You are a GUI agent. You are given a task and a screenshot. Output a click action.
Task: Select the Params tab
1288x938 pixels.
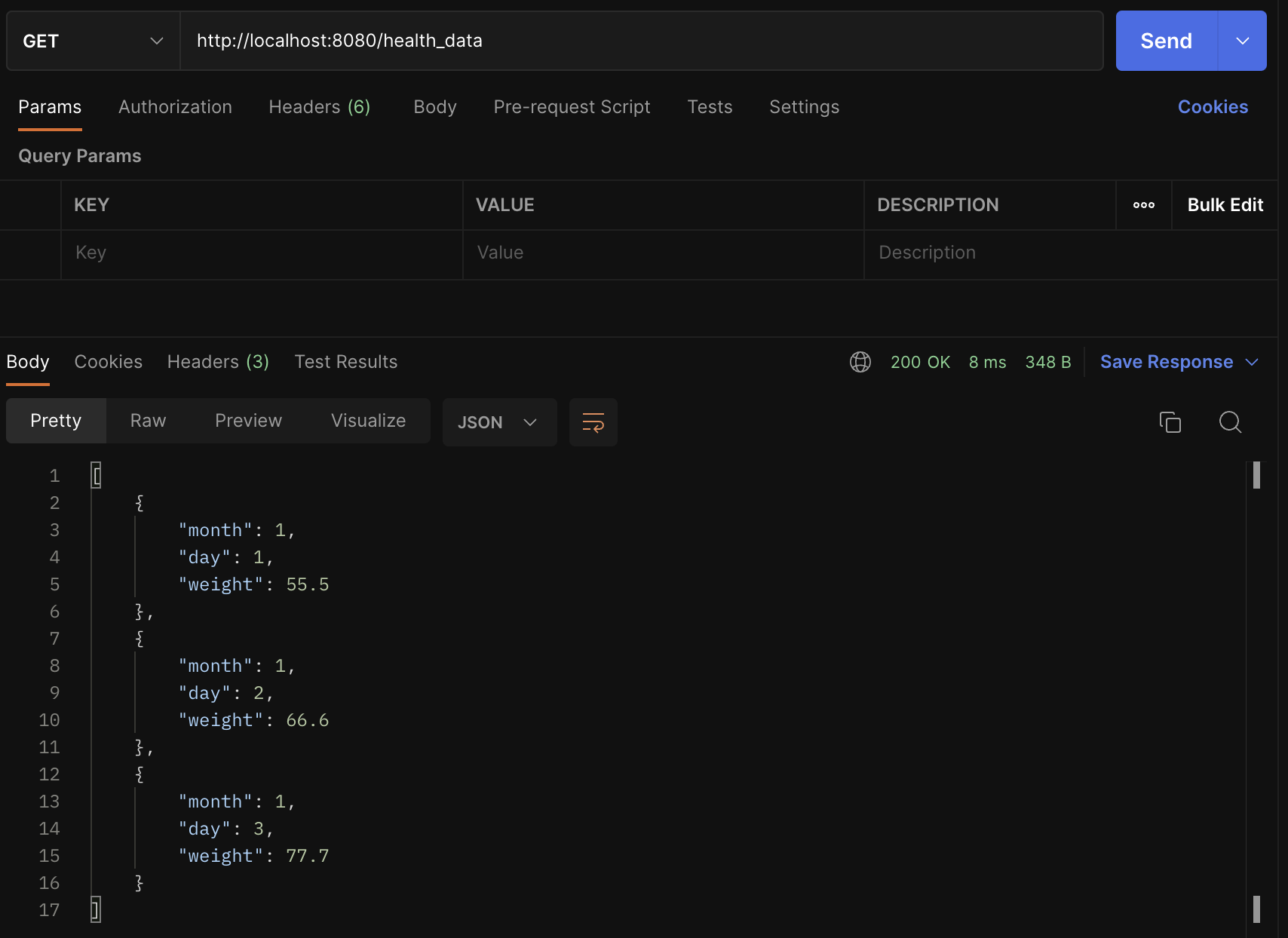(50, 107)
